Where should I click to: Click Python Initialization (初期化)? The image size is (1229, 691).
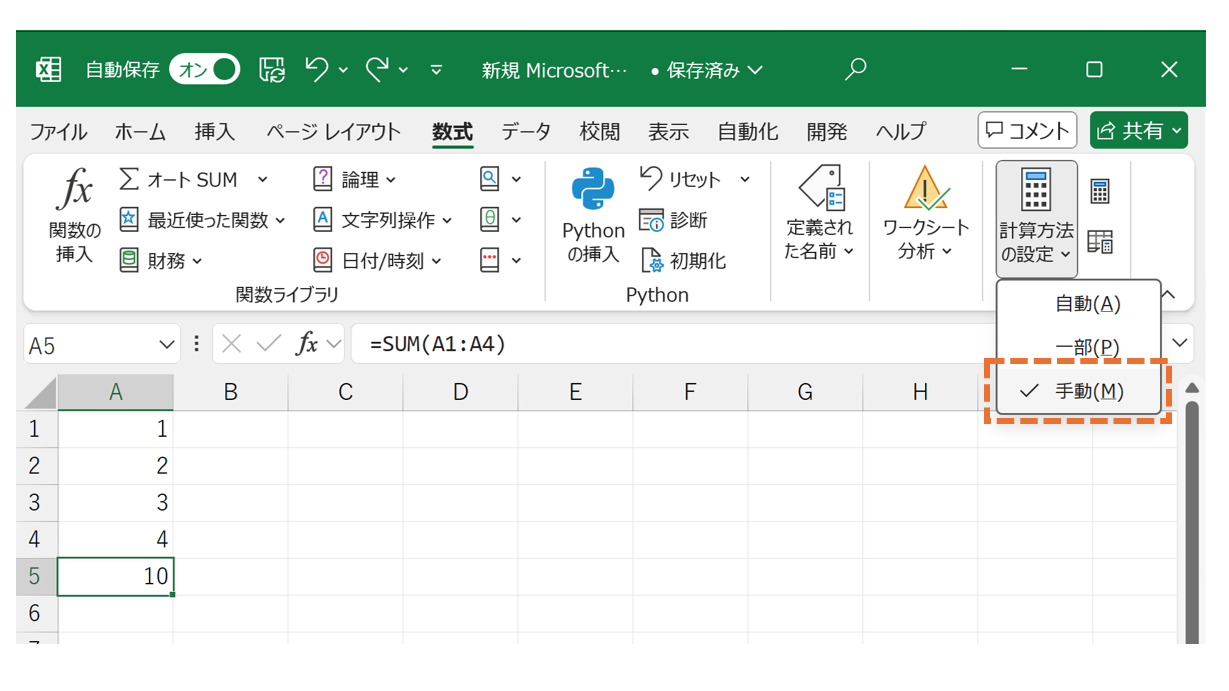(683, 261)
